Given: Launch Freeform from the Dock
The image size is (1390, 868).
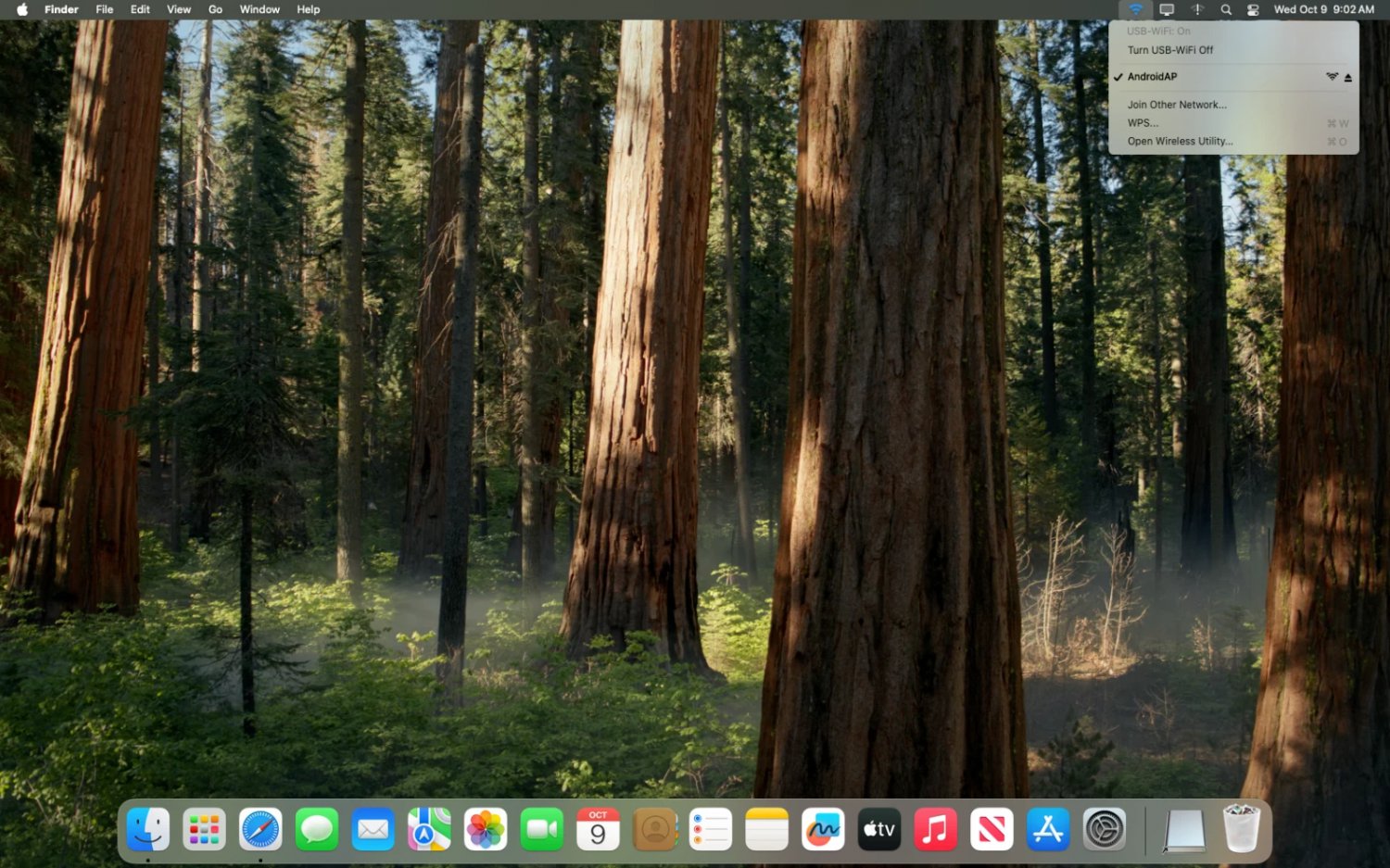Looking at the screenshot, I should 823,828.
